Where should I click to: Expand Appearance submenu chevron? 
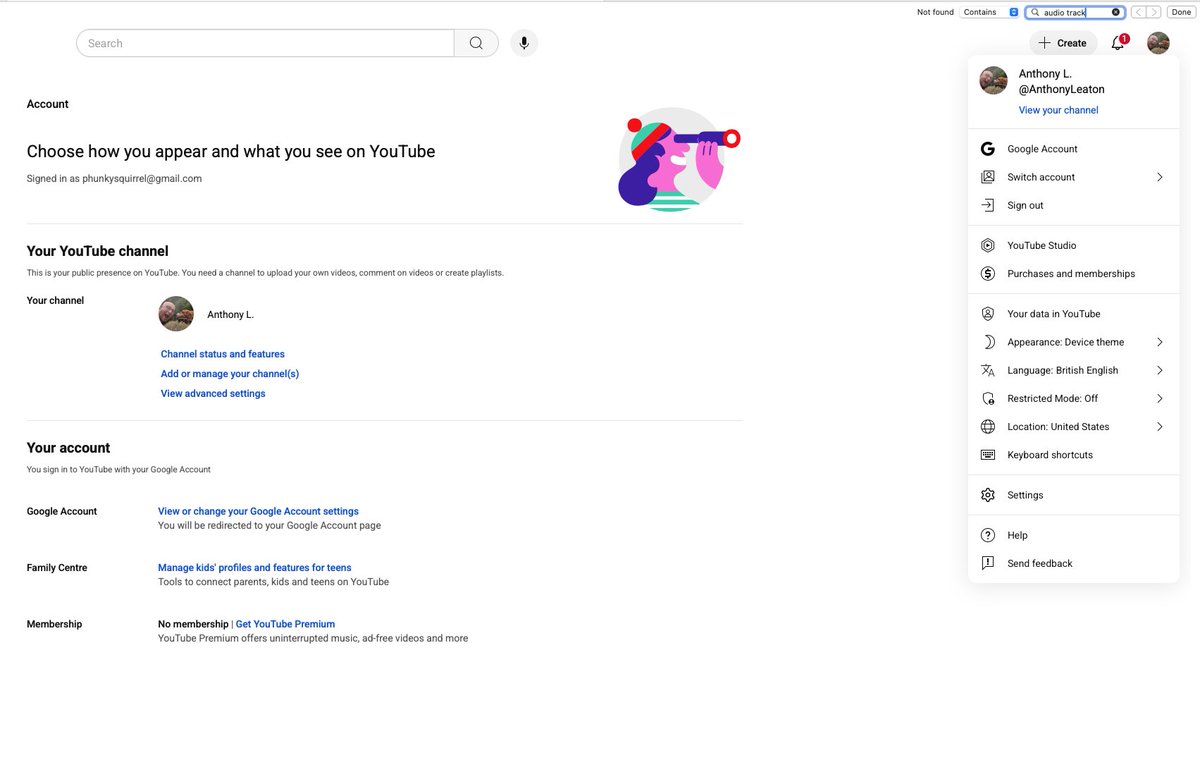click(x=1160, y=342)
